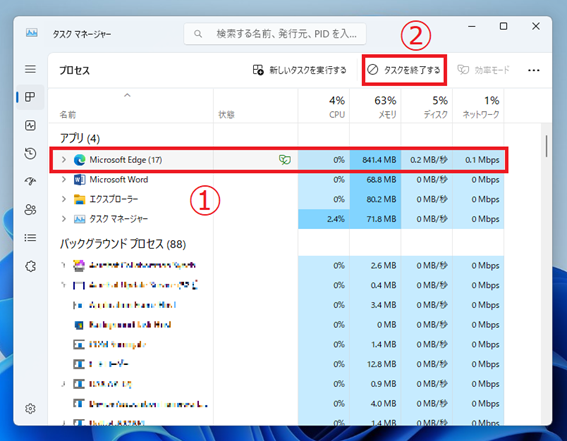Image resolution: width=567 pixels, height=441 pixels.
Task: Click the エクスプローラー folder icon
Action: point(80,199)
